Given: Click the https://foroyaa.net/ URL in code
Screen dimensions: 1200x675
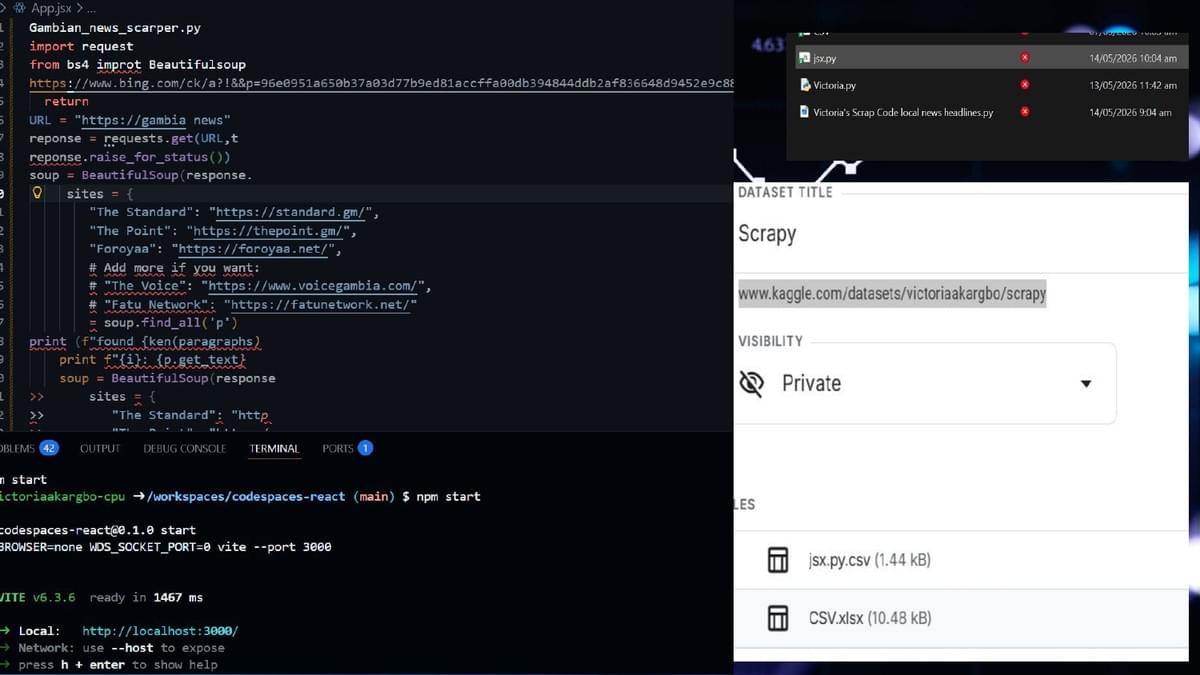Looking at the screenshot, I should coord(254,249).
